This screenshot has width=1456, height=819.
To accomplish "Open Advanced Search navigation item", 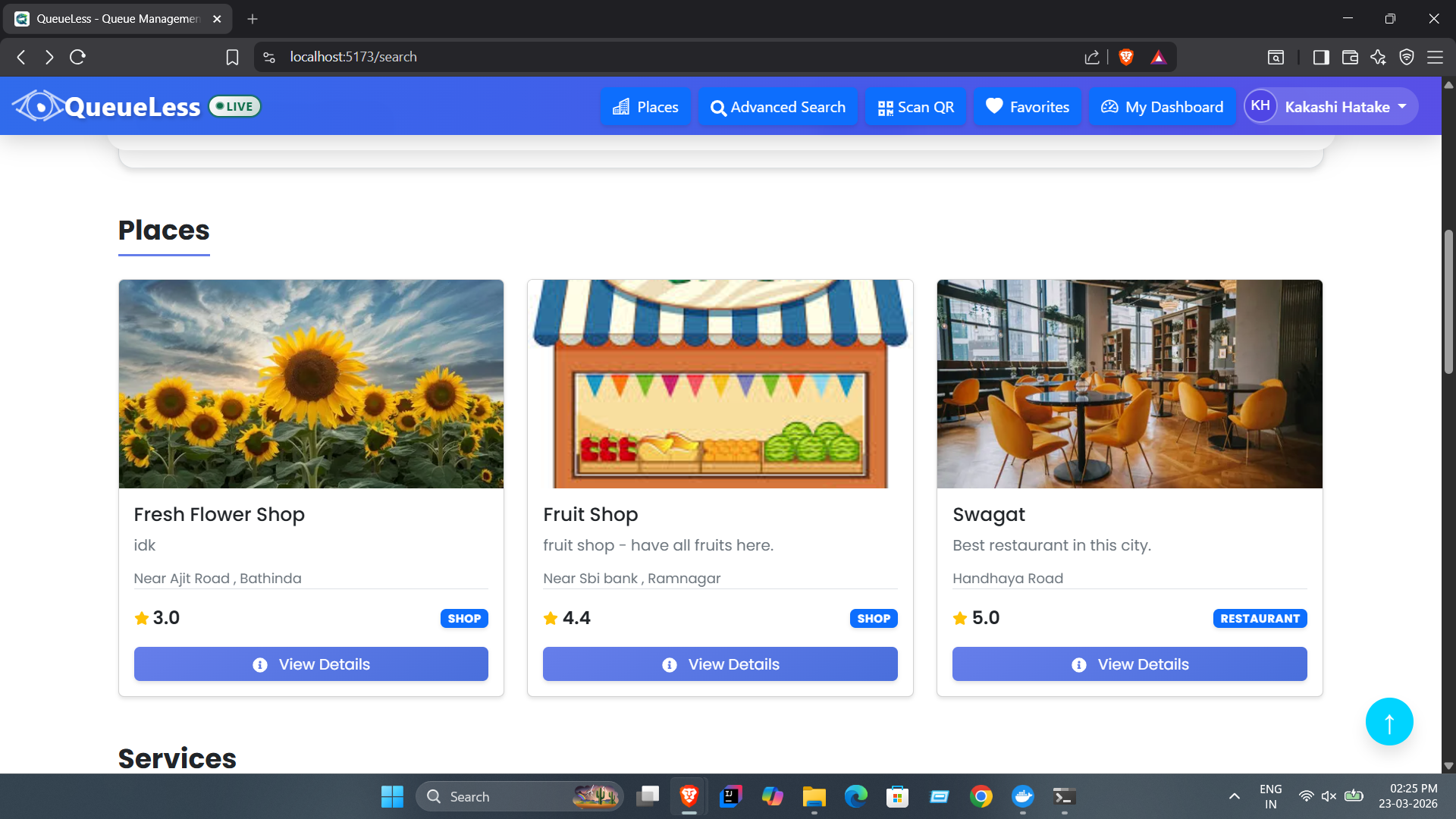I will click(778, 107).
